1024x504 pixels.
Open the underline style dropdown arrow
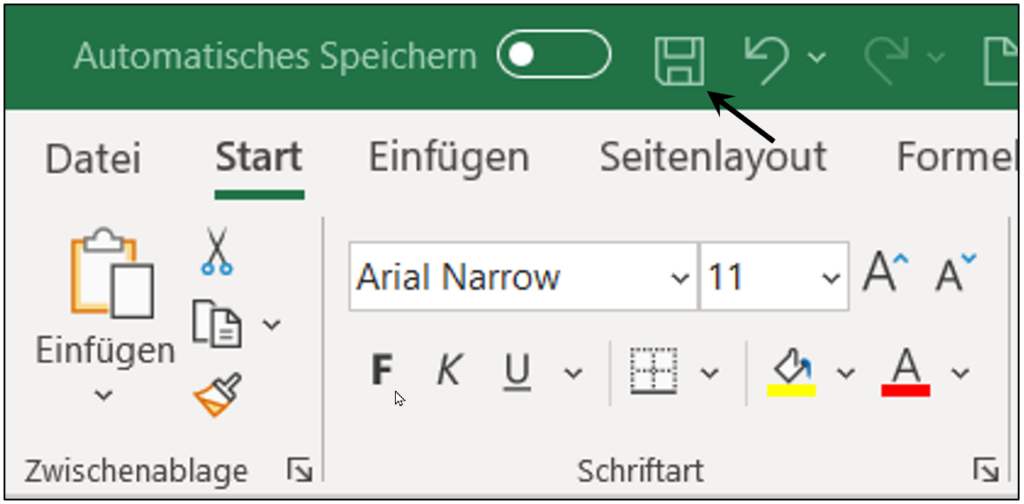(573, 373)
